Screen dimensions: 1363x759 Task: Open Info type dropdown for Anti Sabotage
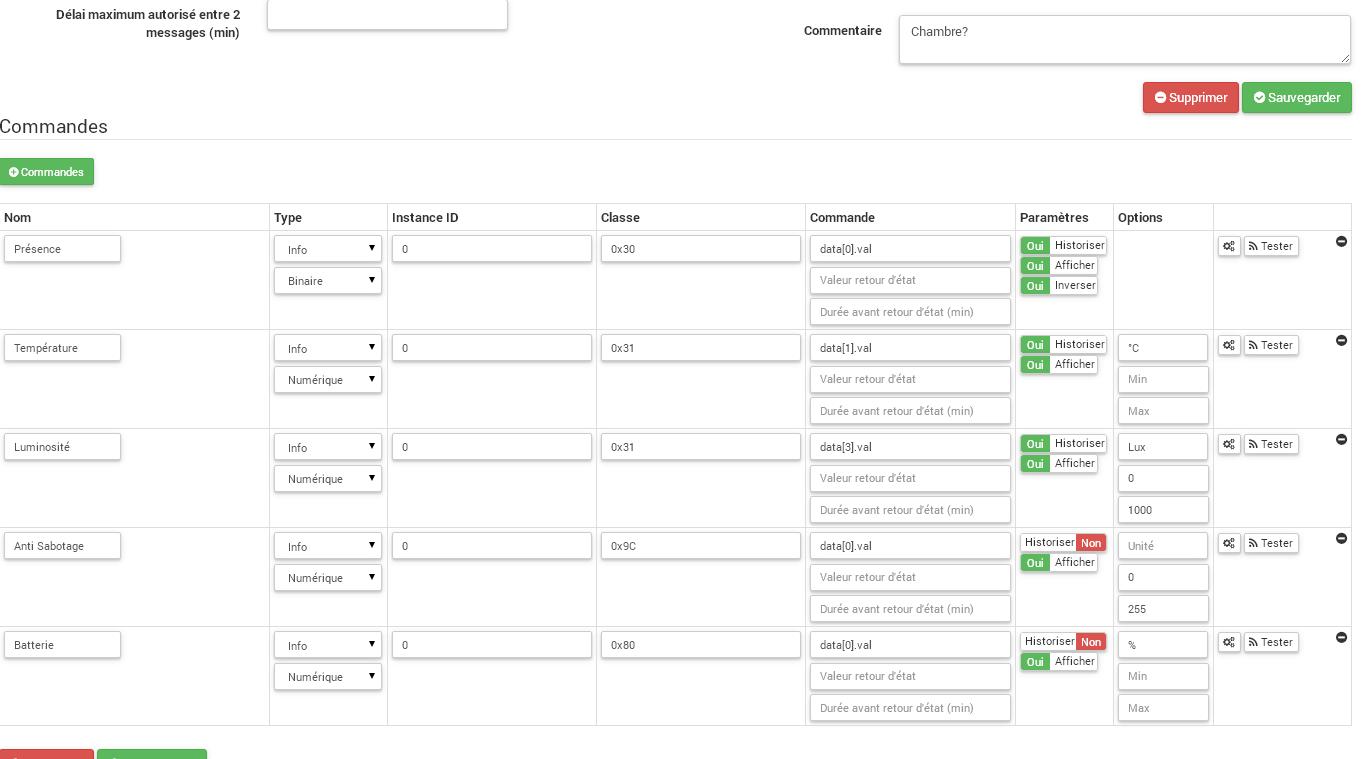(328, 546)
